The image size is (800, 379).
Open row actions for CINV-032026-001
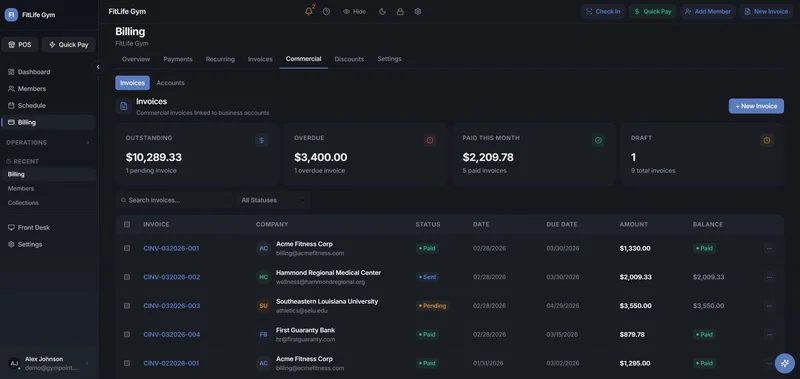pos(769,248)
